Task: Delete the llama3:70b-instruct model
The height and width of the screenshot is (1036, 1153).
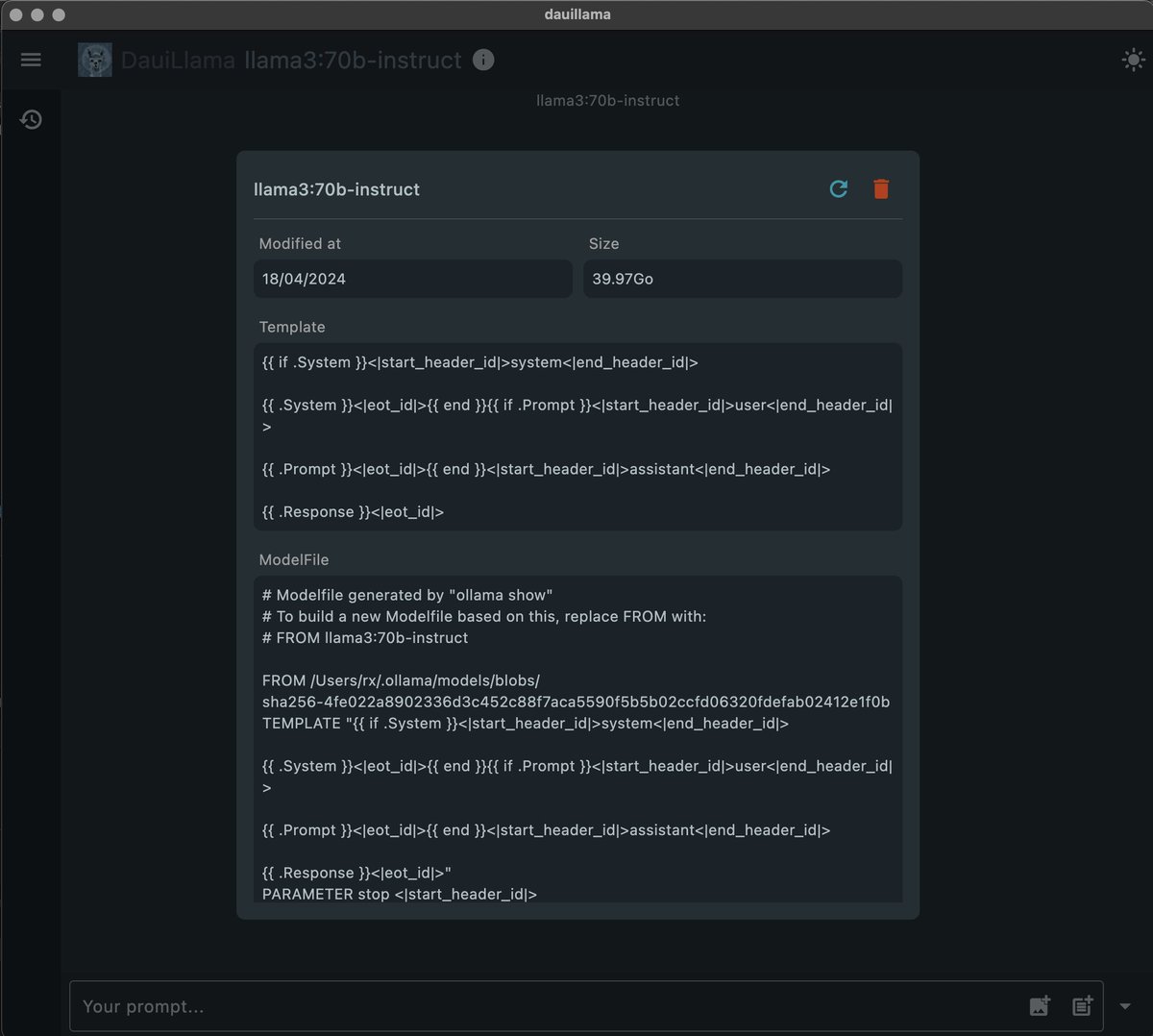Action: coord(881,188)
